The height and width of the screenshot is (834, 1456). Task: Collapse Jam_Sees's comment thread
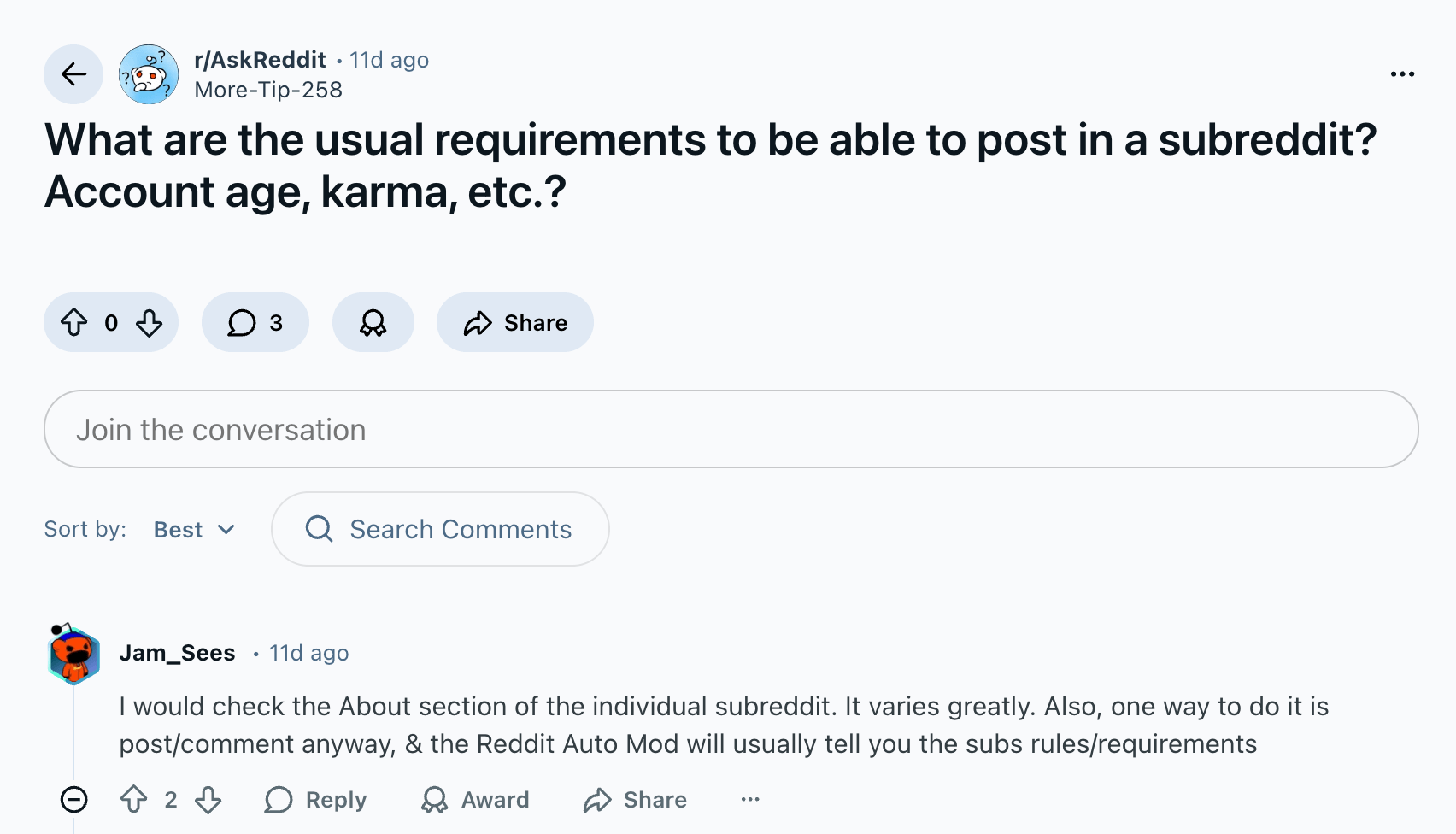point(75,800)
